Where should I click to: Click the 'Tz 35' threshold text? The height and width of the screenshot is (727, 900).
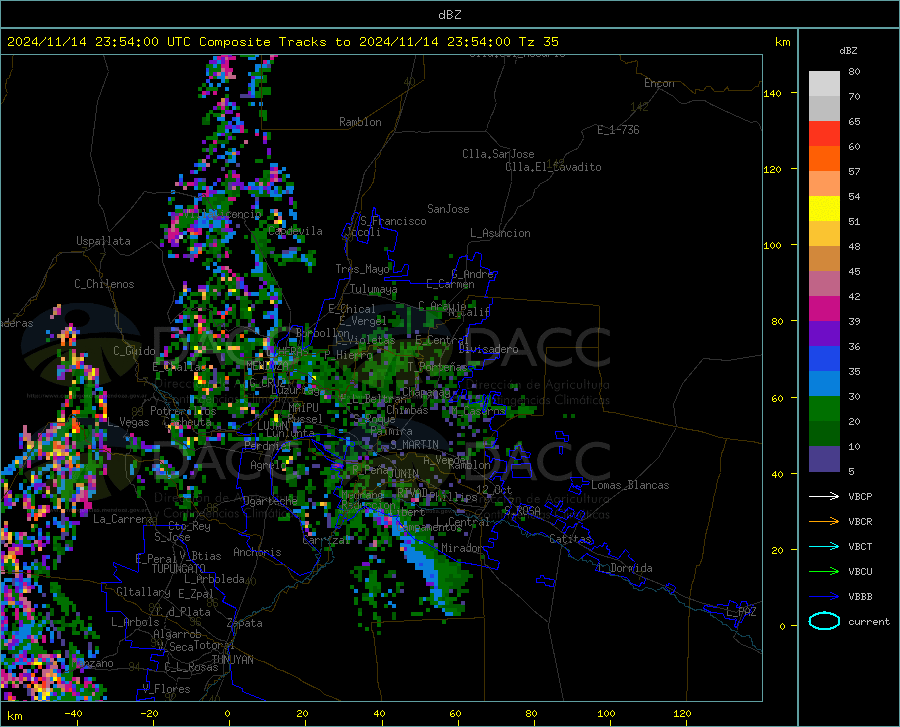(x=538, y=42)
